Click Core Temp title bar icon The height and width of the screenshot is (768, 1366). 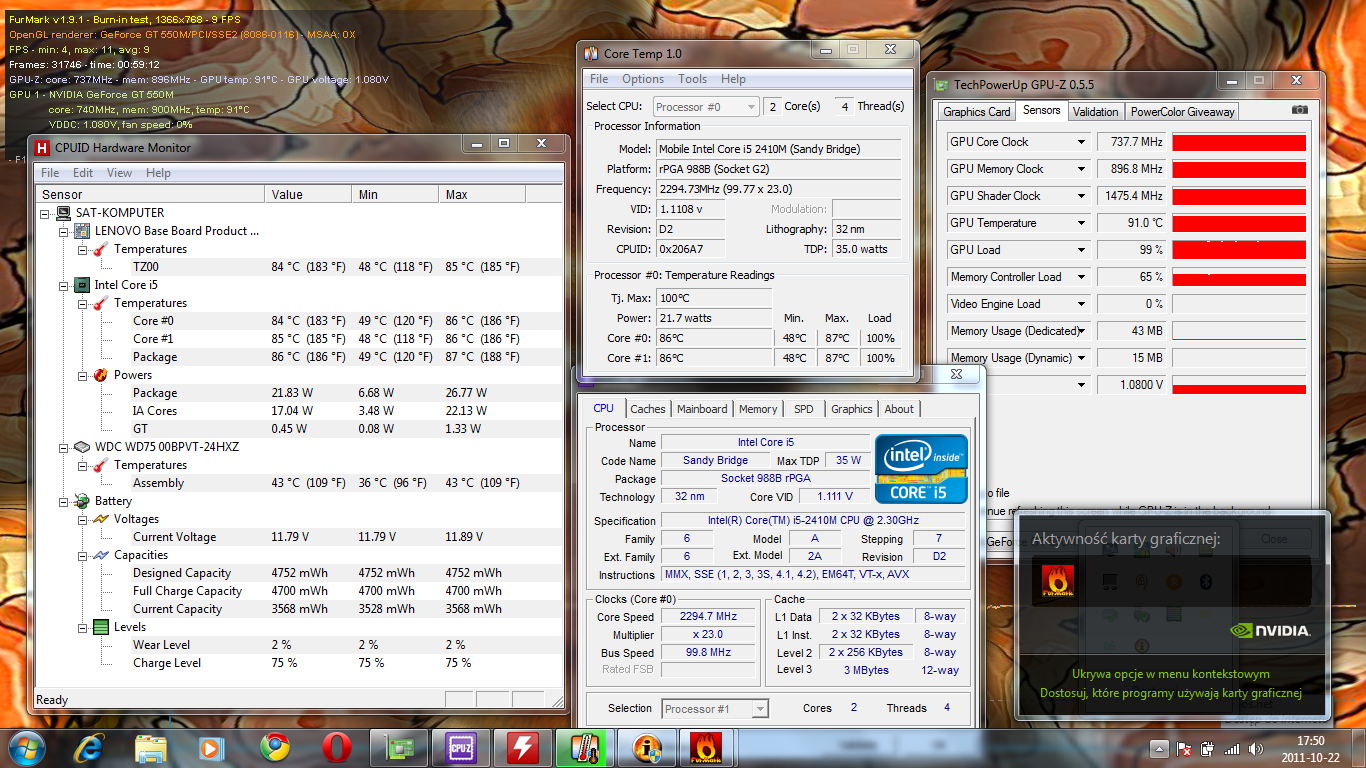(x=590, y=54)
